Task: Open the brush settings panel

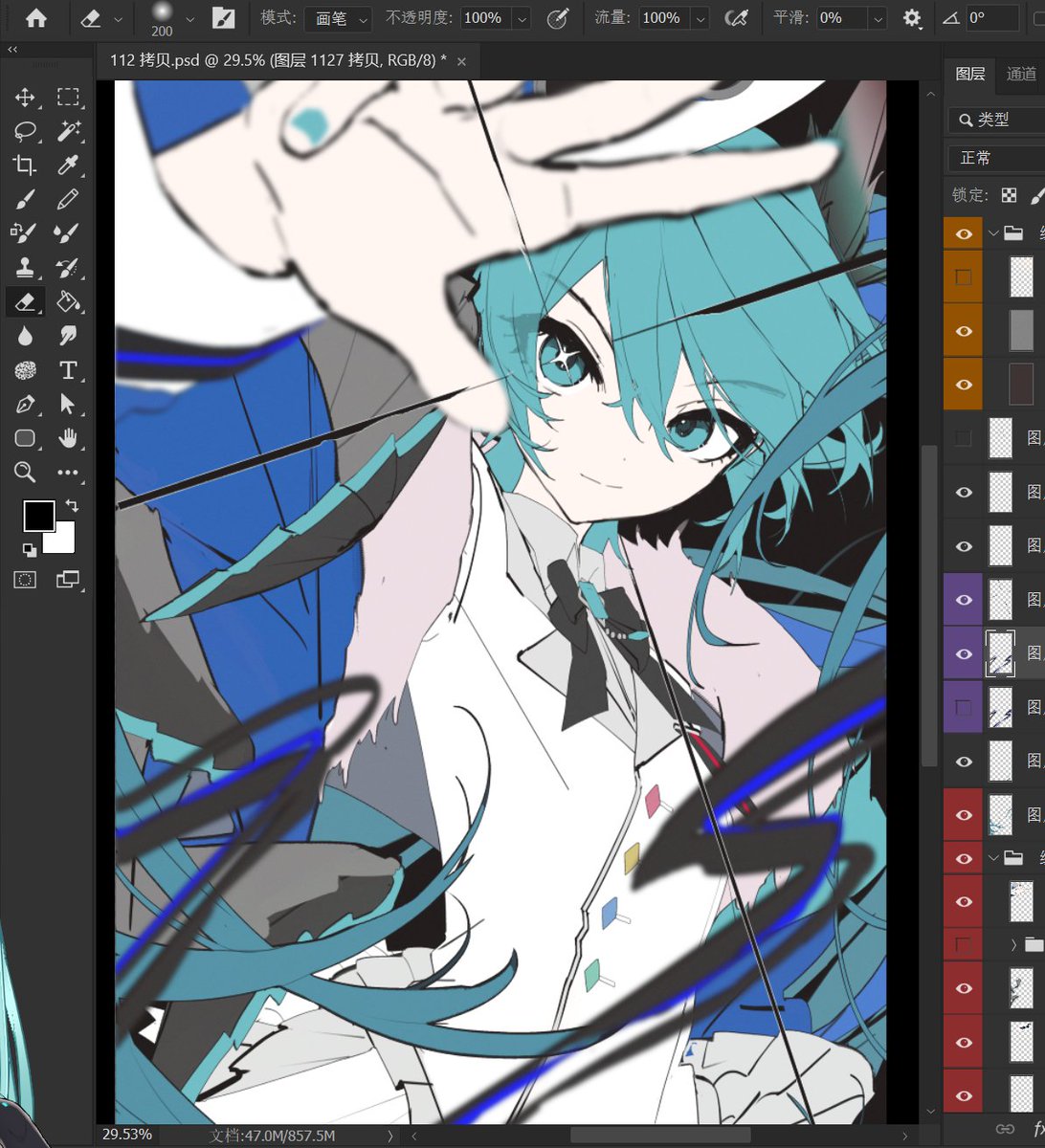Action: pyautogui.click(x=223, y=18)
